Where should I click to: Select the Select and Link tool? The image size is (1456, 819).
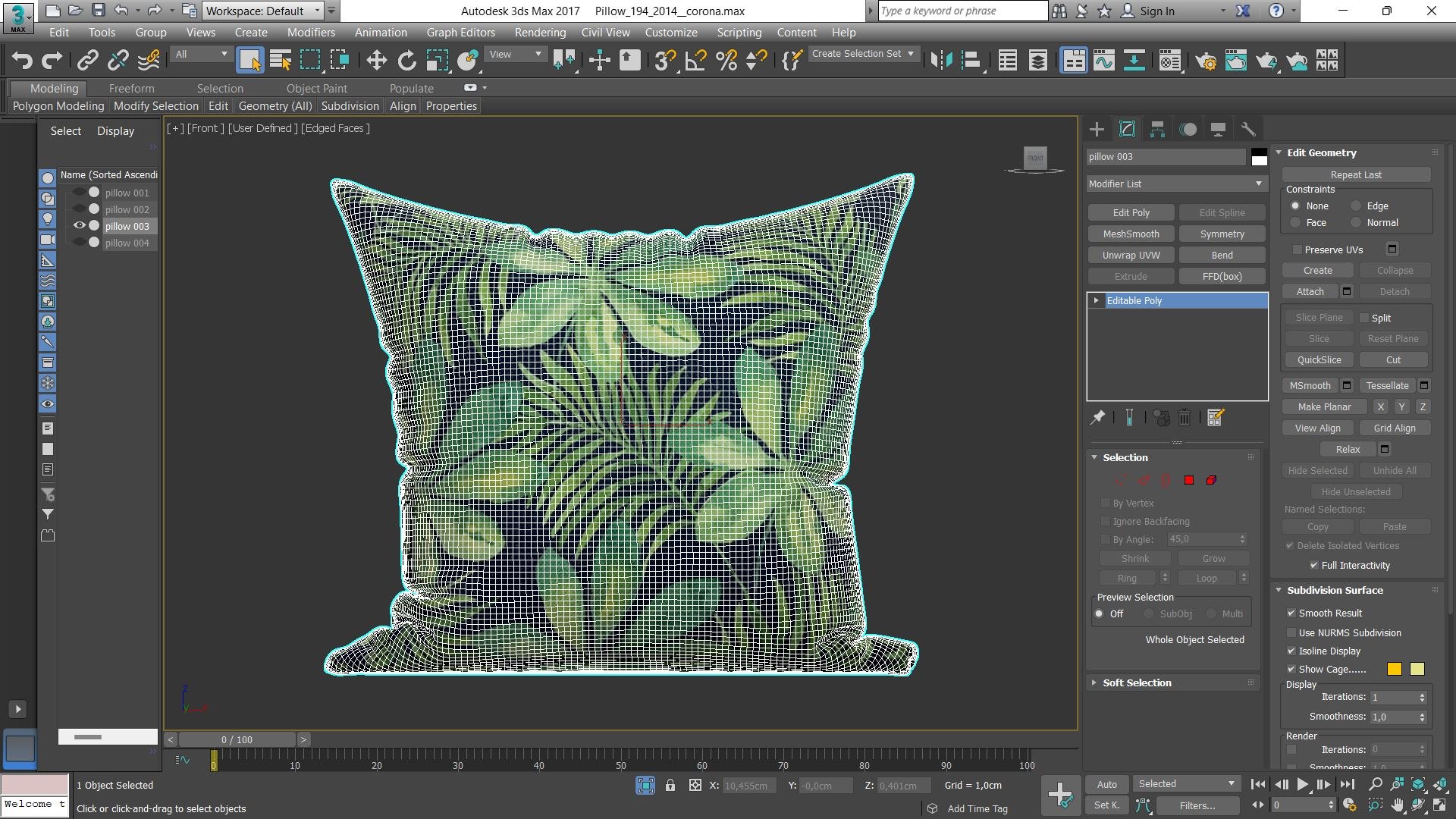(88, 60)
